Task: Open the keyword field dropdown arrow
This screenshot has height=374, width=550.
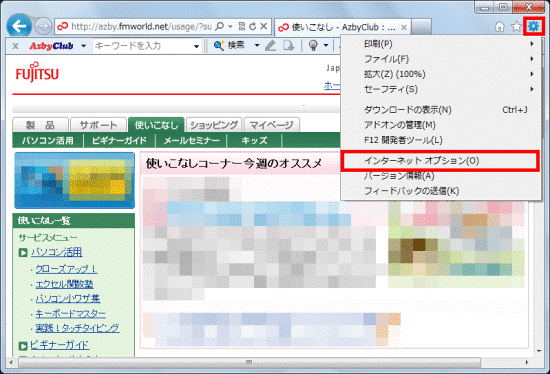Action: [x=196, y=46]
